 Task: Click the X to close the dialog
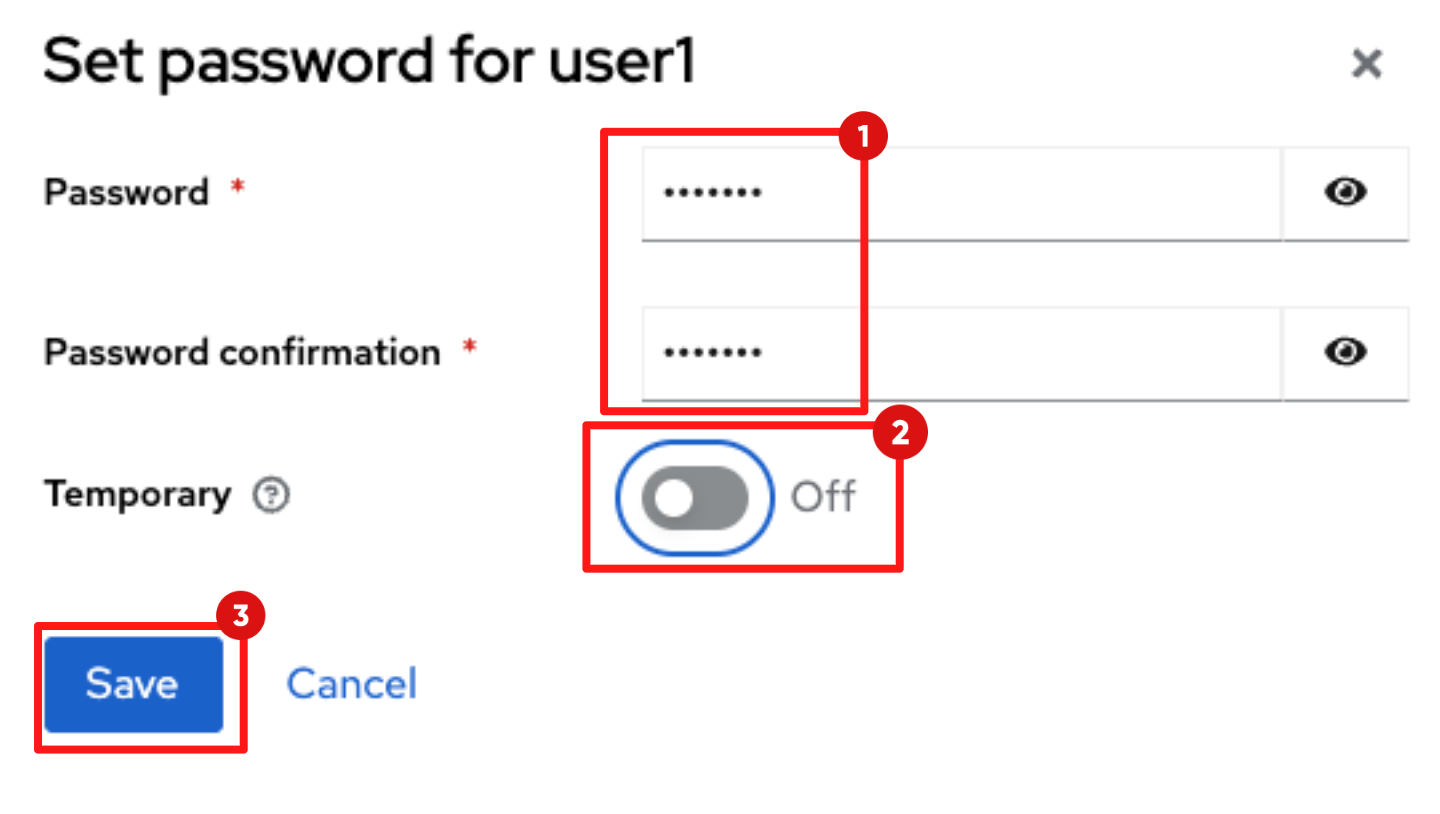coord(1366,63)
